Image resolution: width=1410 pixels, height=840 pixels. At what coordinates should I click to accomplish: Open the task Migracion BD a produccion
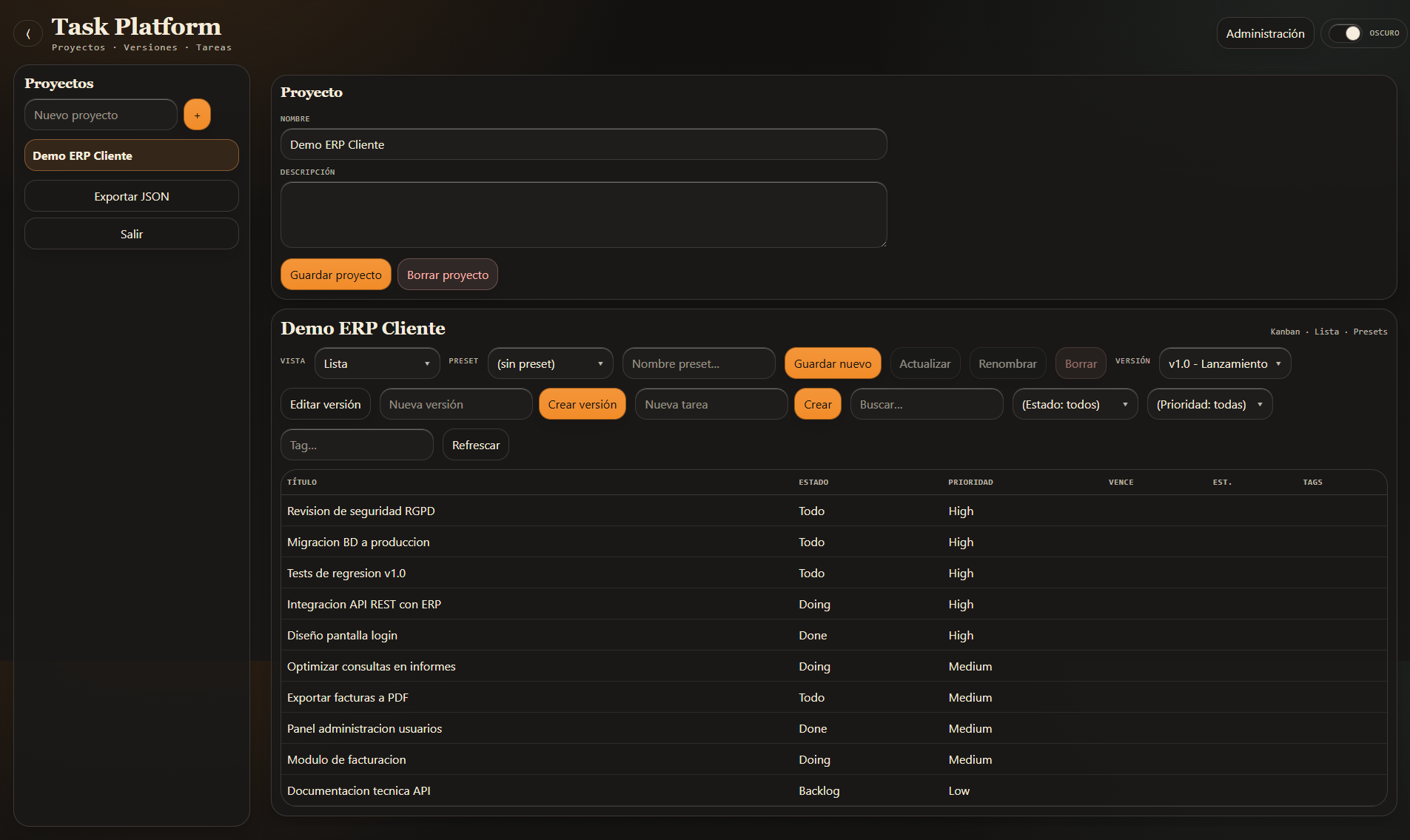pos(358,542)
